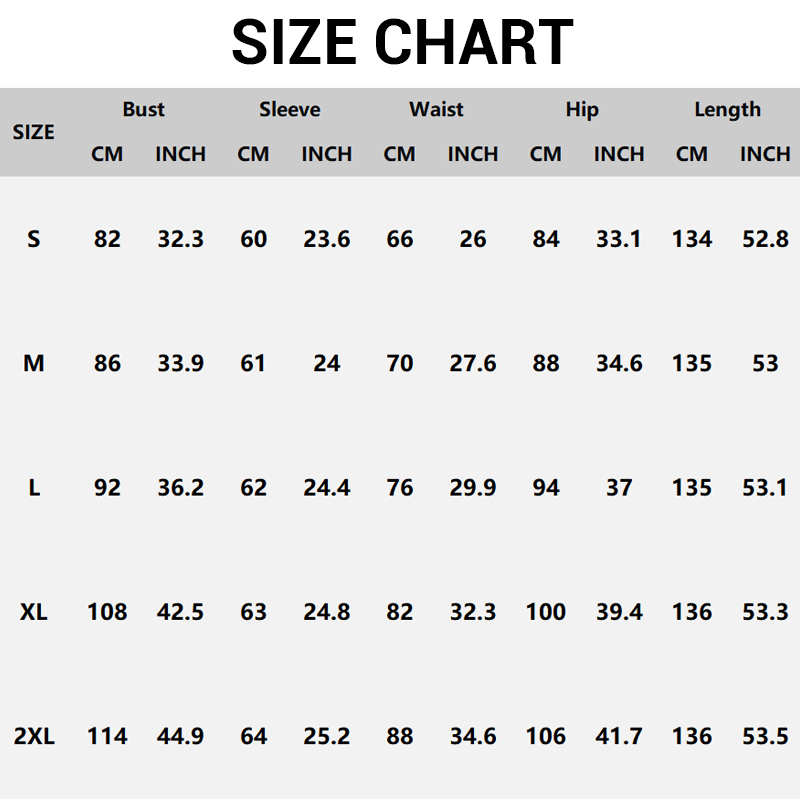
Task: Click the XL size row label
Action: pos(34,612)
